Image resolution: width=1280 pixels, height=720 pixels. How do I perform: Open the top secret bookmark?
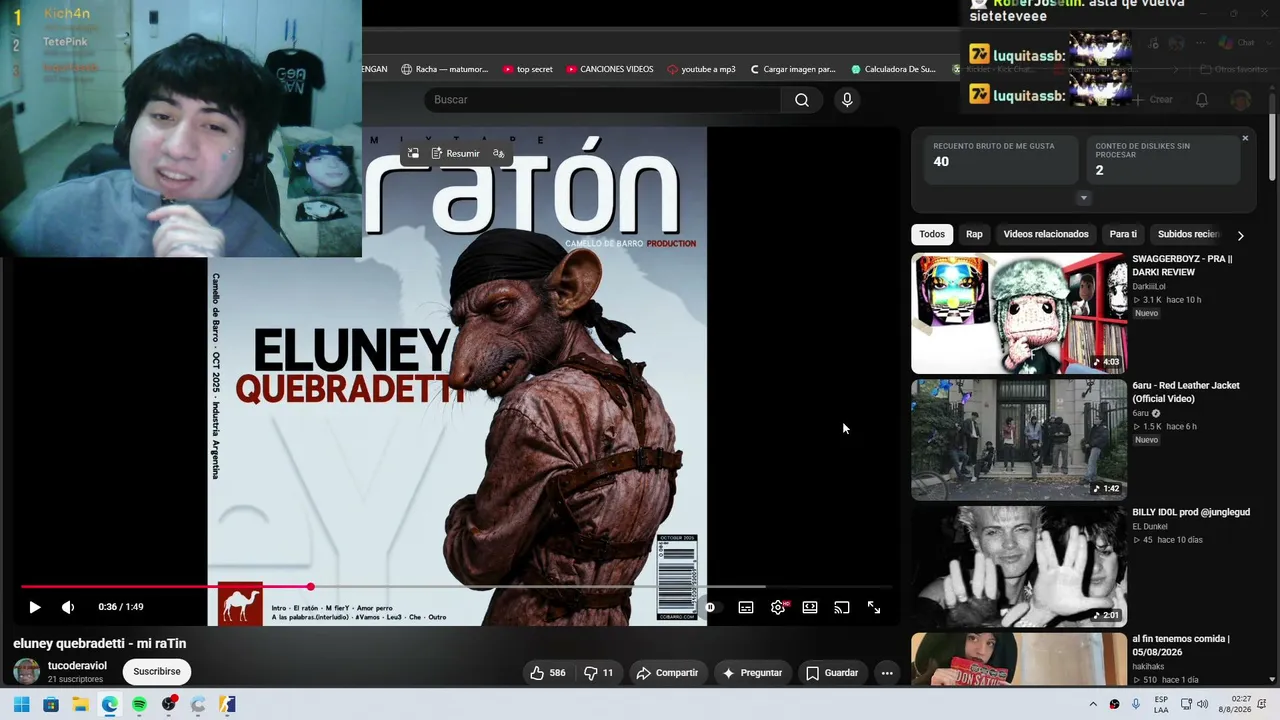click(527, 69)
